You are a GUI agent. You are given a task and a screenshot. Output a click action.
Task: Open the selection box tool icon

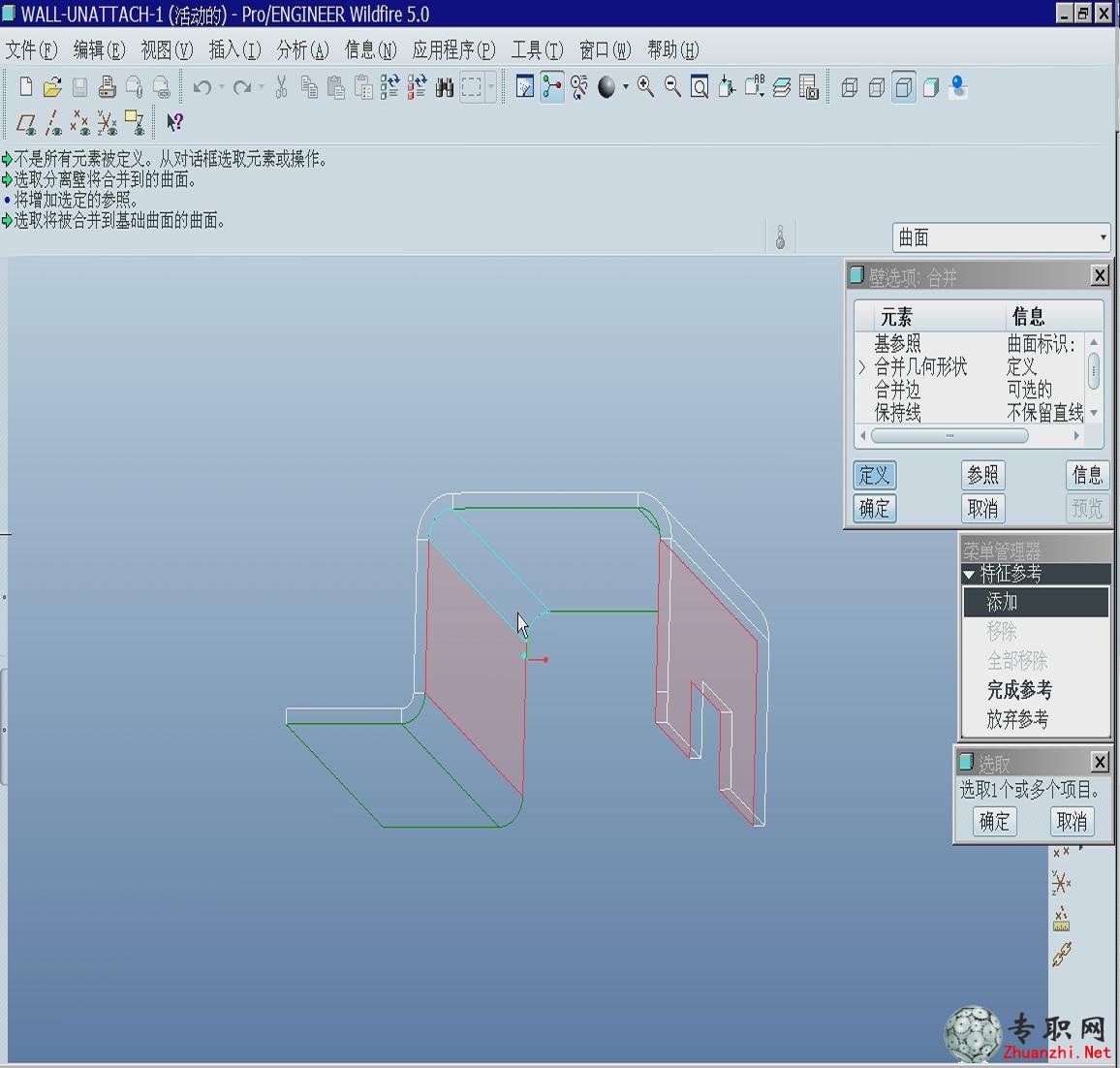(x=472, y=87)
